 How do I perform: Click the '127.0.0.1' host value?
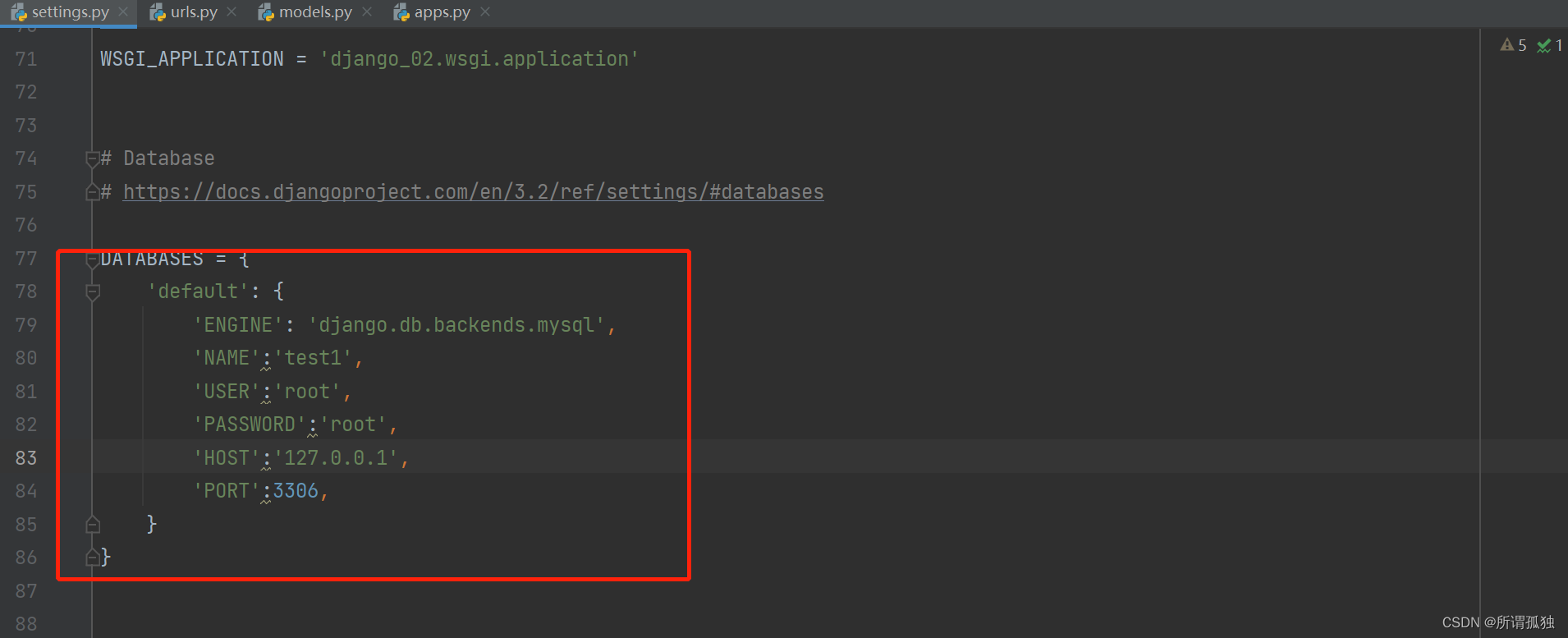336,458
